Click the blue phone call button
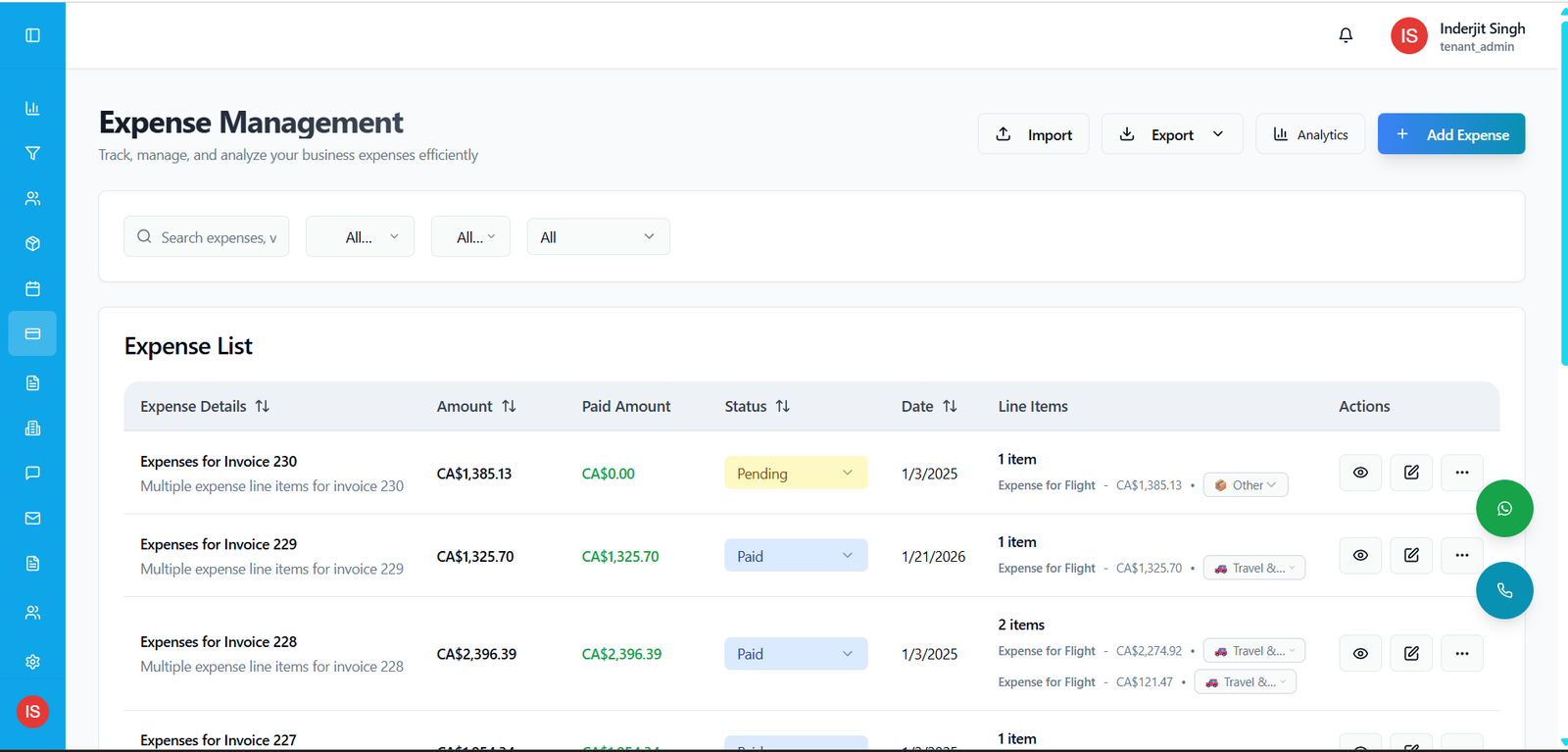 (x=1504, y=590)
